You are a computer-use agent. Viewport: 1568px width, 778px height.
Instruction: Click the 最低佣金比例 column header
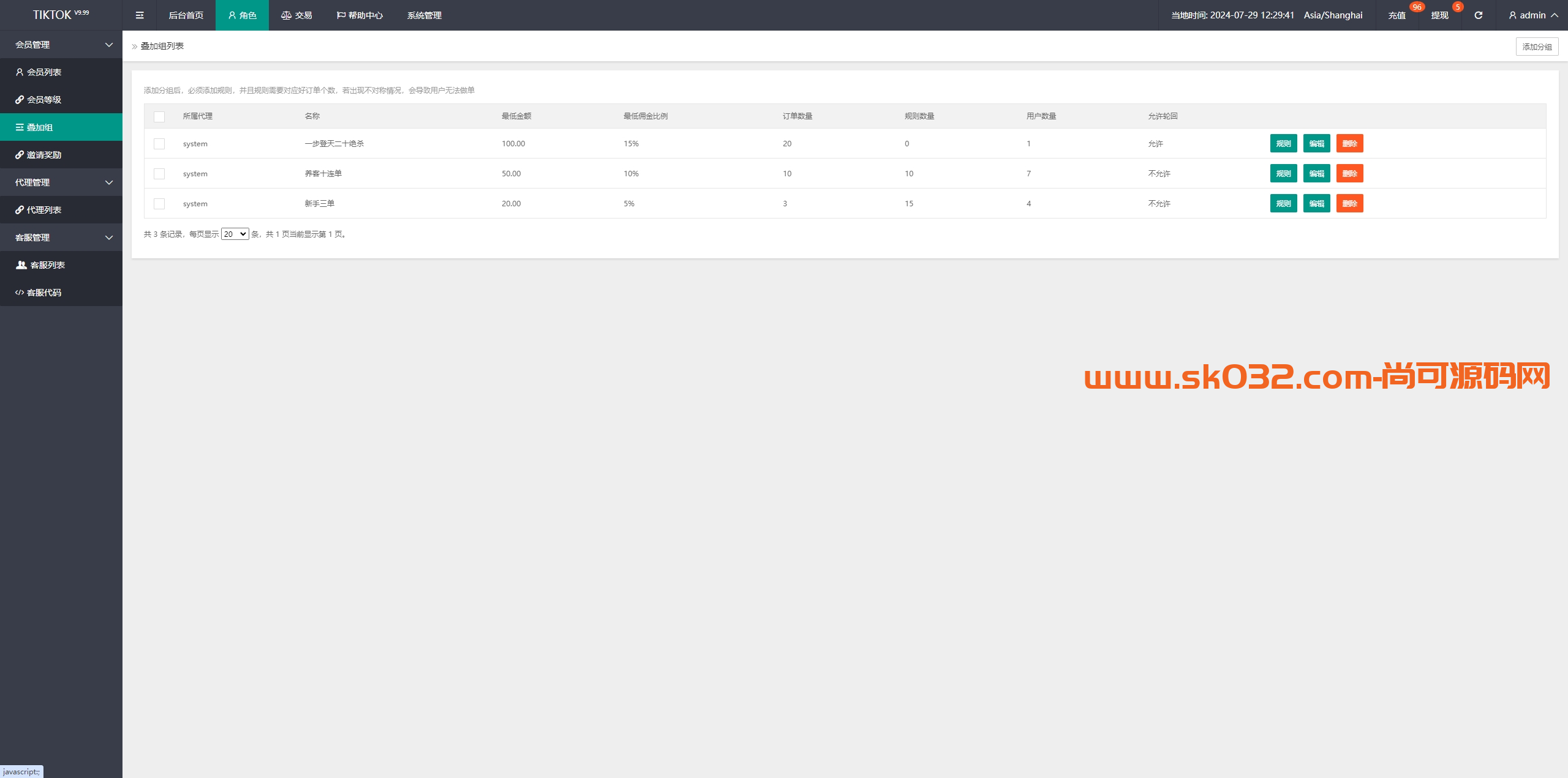[x=646, y=116]
